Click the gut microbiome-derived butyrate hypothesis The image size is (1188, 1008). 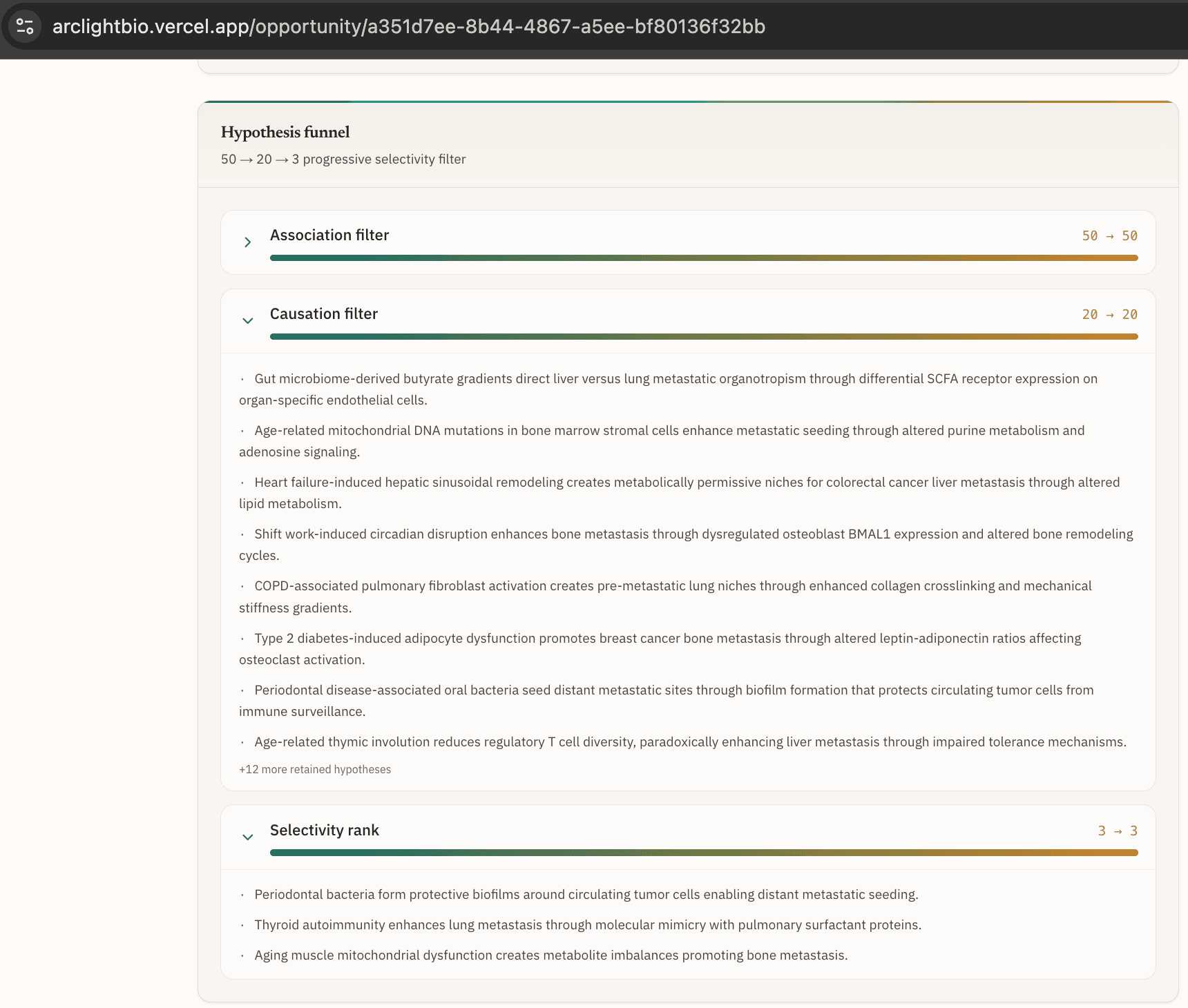669,389
